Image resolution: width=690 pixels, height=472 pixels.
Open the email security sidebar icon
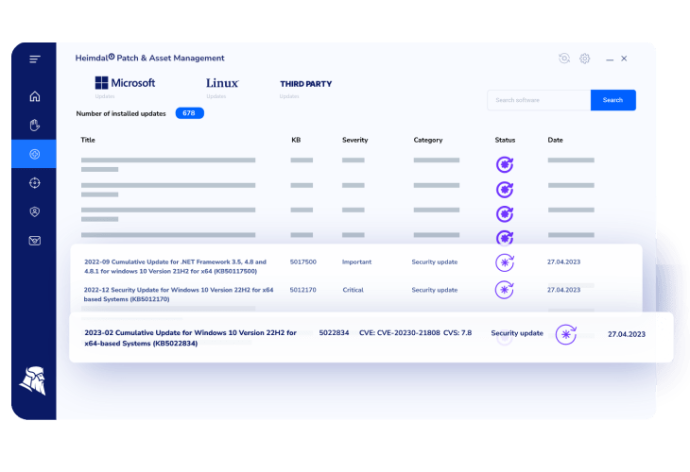35,241
